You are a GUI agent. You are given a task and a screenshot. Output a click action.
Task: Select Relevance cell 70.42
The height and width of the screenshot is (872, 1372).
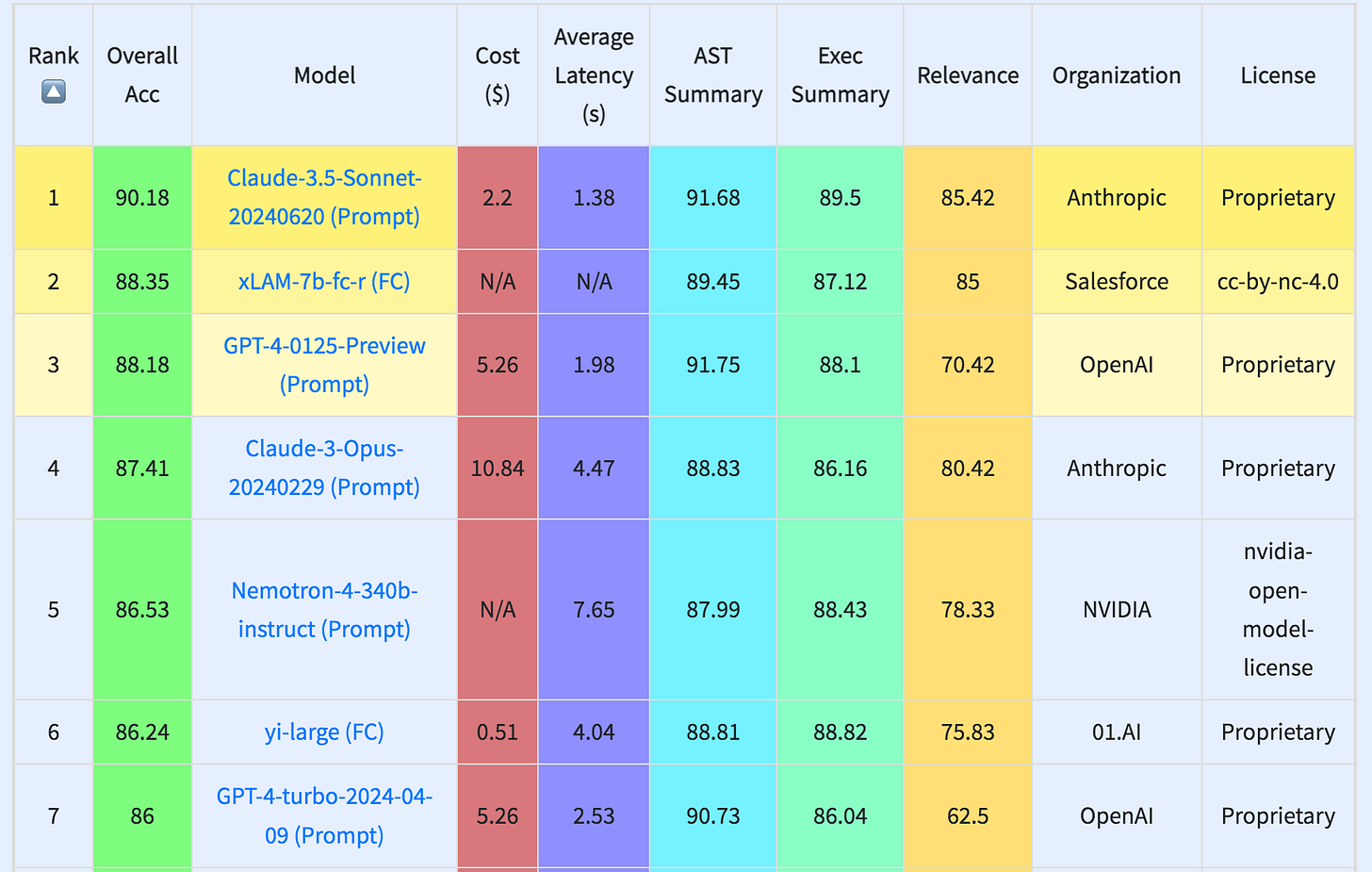968,365
